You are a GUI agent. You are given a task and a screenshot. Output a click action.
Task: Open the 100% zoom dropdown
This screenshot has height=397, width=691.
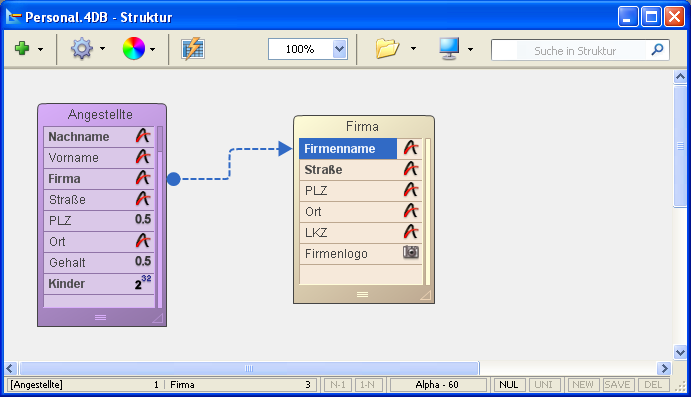(339, 49)
